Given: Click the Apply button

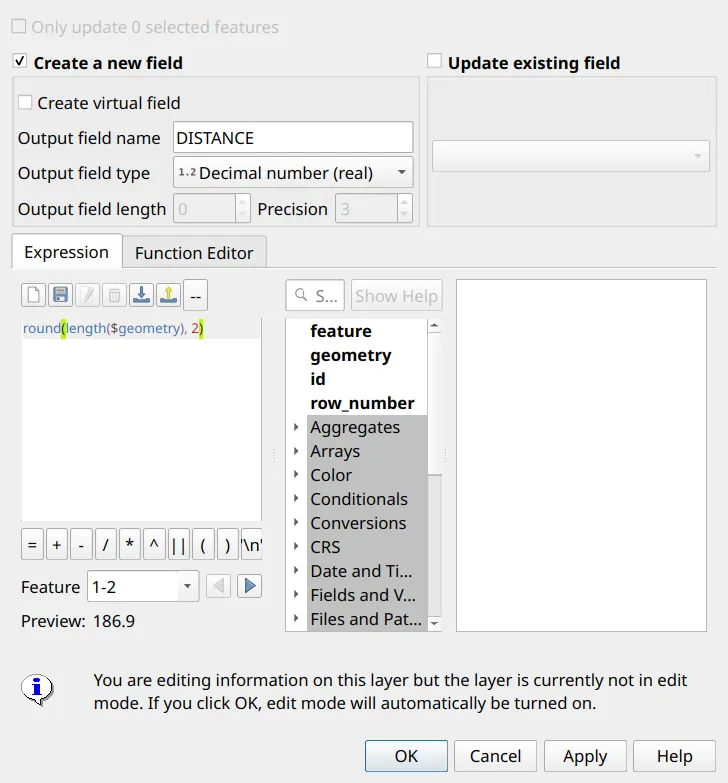Looking at the screenshot, I should point(585,756).
